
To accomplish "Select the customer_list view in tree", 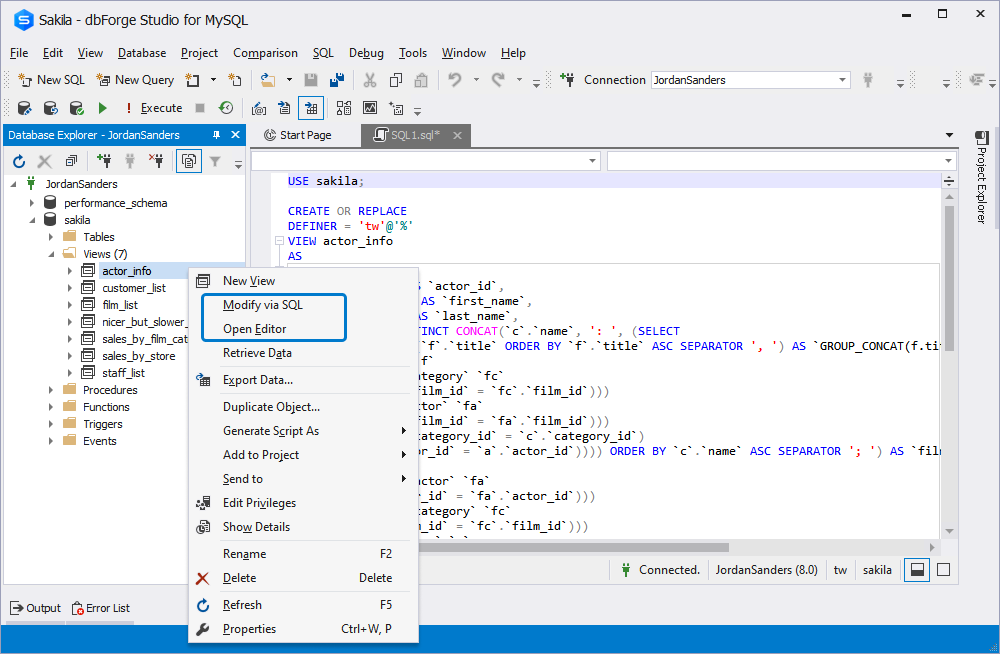I will click(134, 288).
